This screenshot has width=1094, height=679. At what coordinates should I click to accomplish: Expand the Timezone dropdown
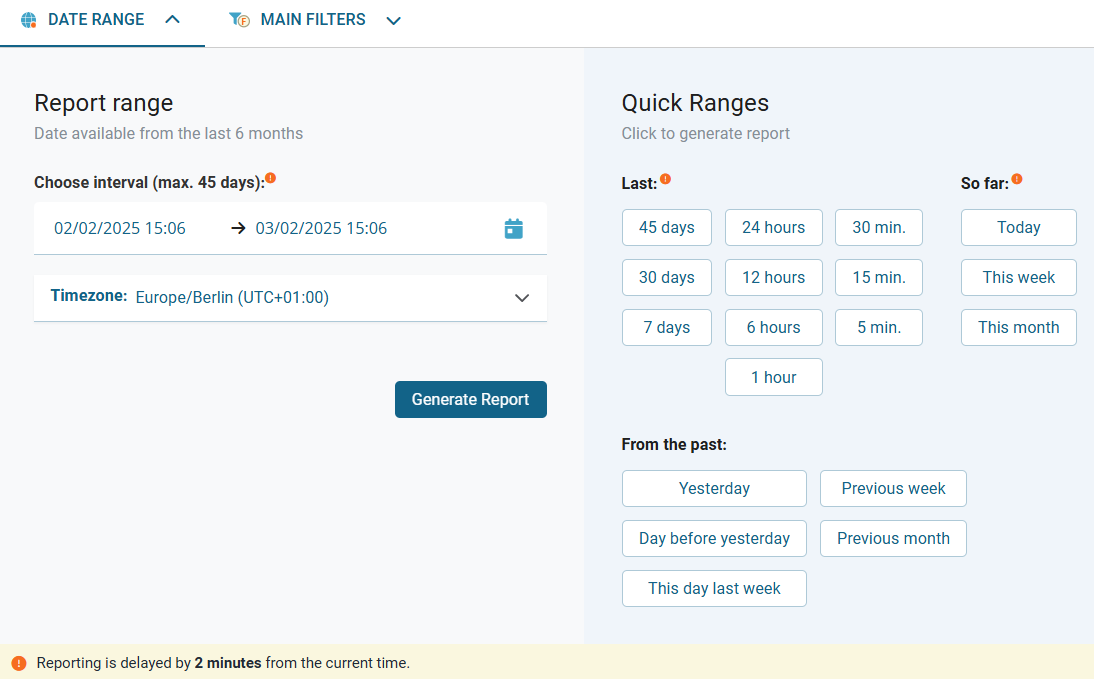(x=521, y=298)
